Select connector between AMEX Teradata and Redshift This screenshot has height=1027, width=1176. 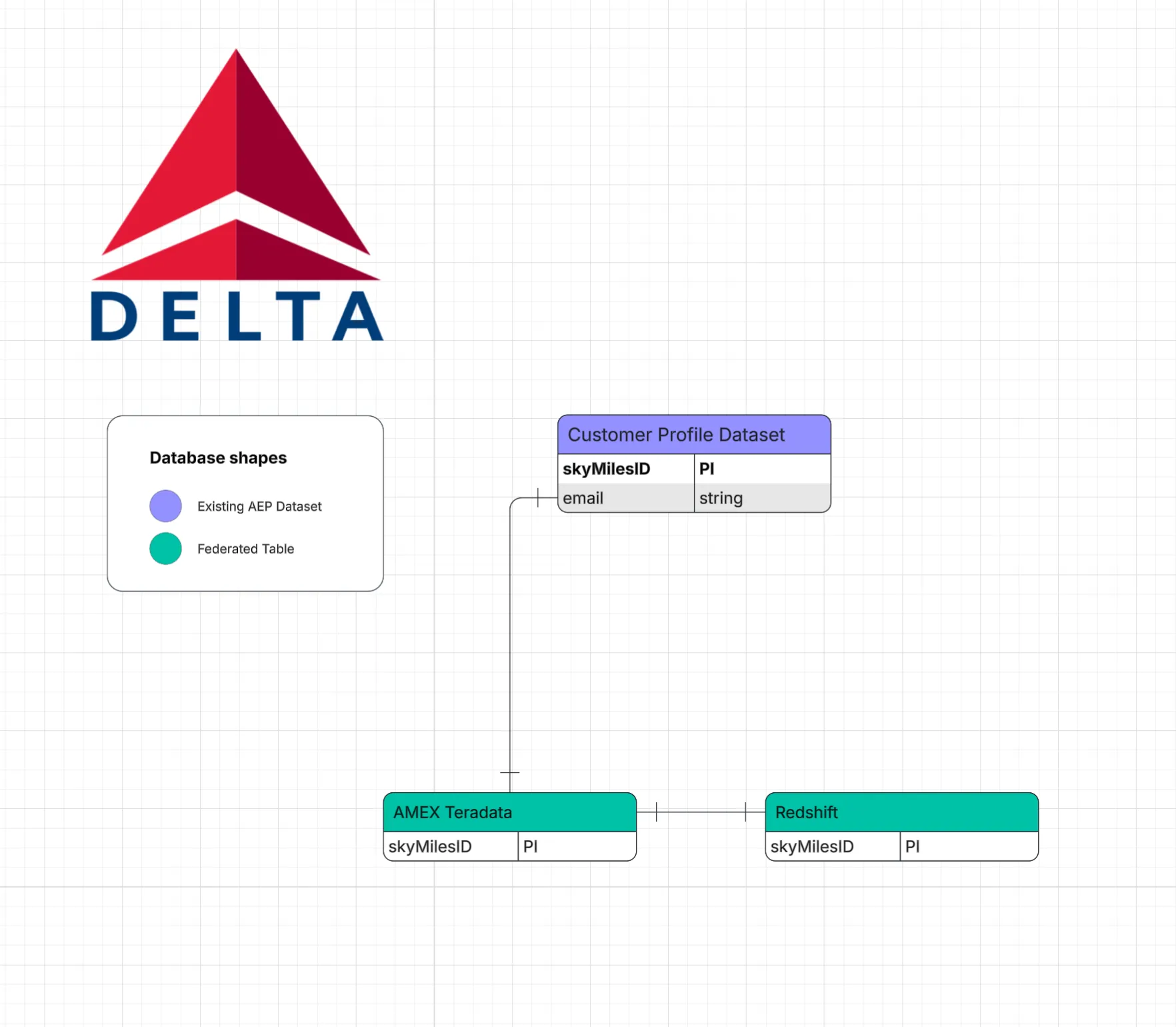tap(701, 812)
